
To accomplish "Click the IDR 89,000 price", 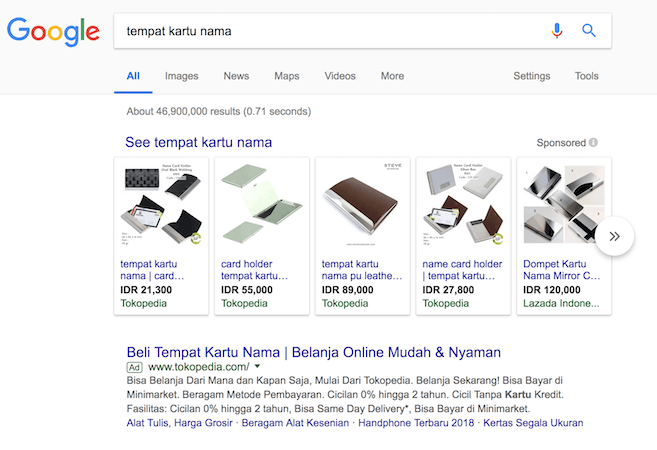I will [x=347, y=290].
